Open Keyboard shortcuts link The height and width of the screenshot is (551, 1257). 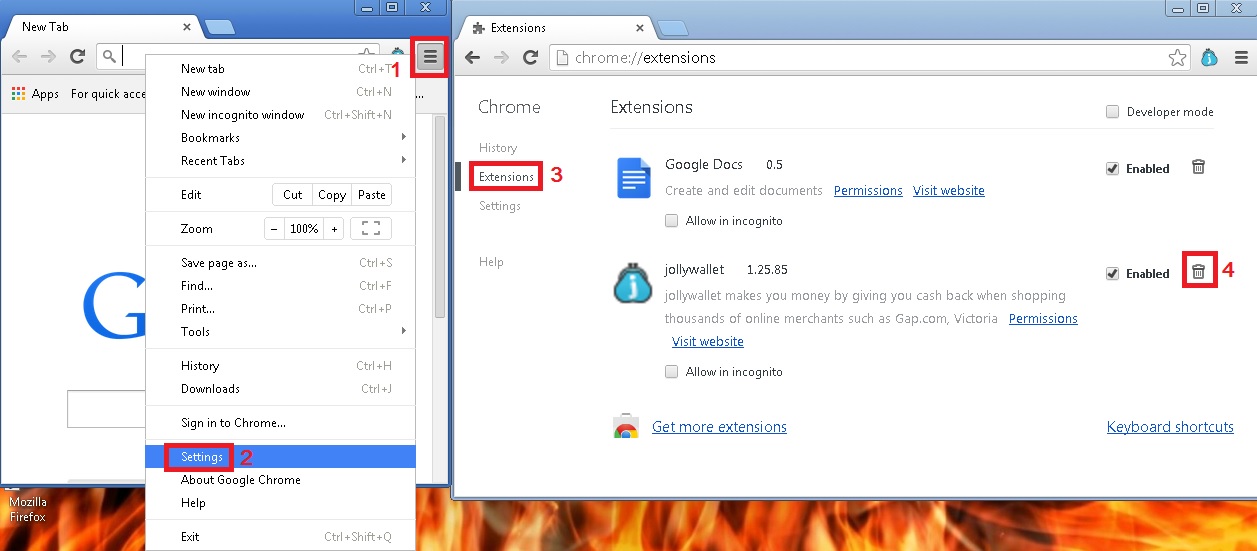1170,427
